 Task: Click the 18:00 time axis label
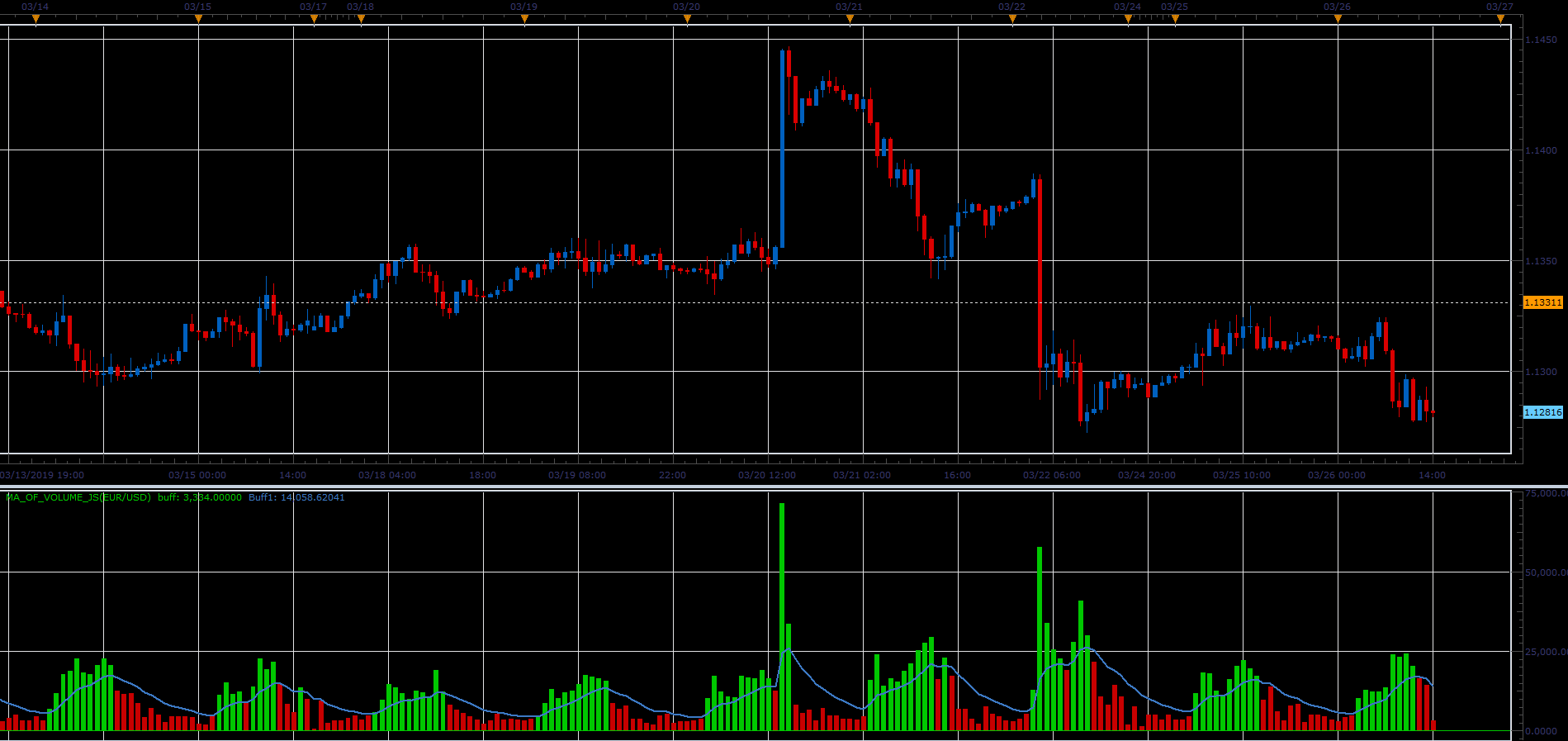pos(483,475)
